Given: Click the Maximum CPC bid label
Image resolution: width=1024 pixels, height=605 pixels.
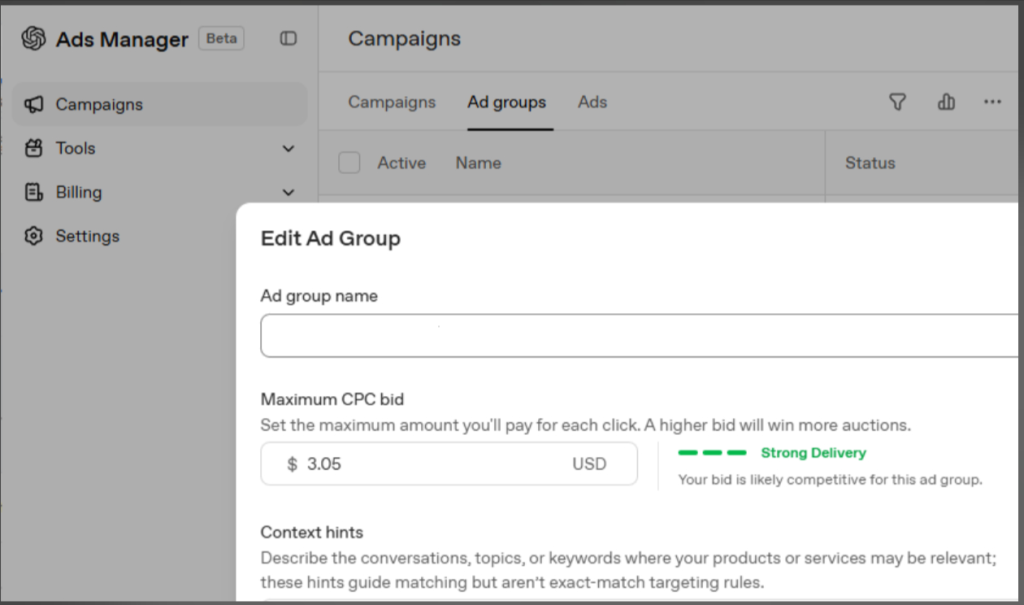Looking at the screenshot, I should coord(332,399).
